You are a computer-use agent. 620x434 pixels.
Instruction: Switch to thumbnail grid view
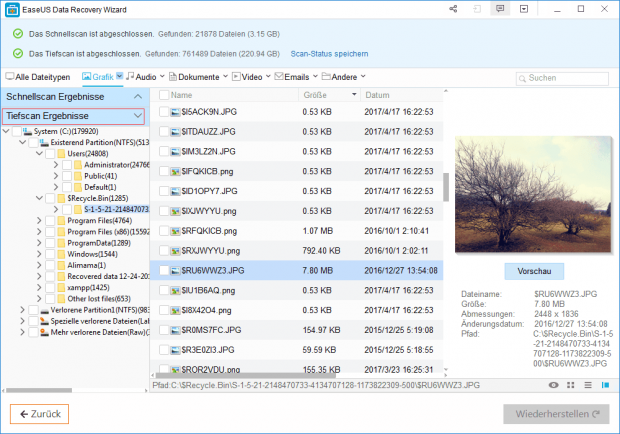(571, 385)
